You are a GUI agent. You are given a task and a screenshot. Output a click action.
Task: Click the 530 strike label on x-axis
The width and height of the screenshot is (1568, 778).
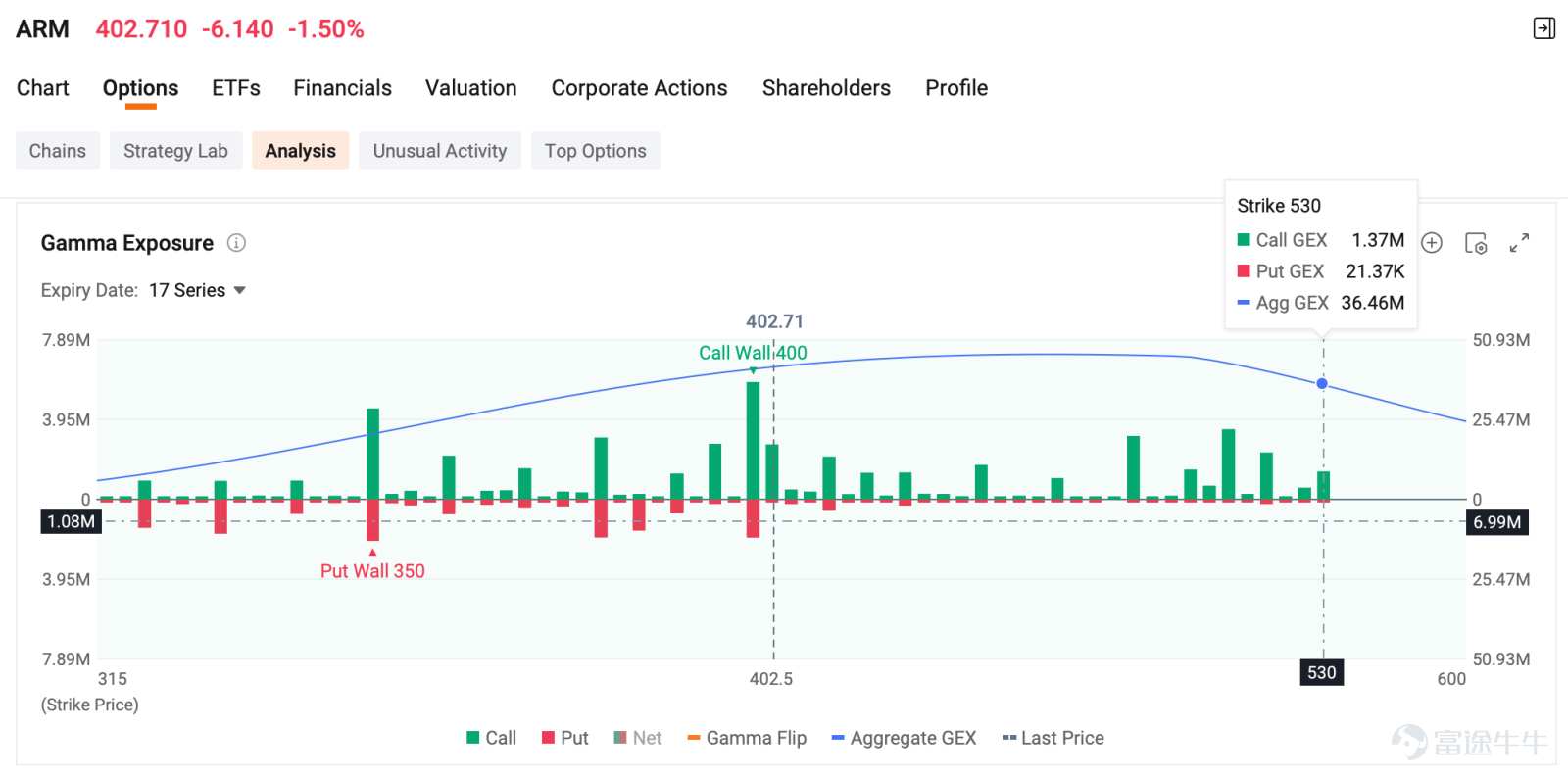pyautogui.click(x=1321, y=673)
